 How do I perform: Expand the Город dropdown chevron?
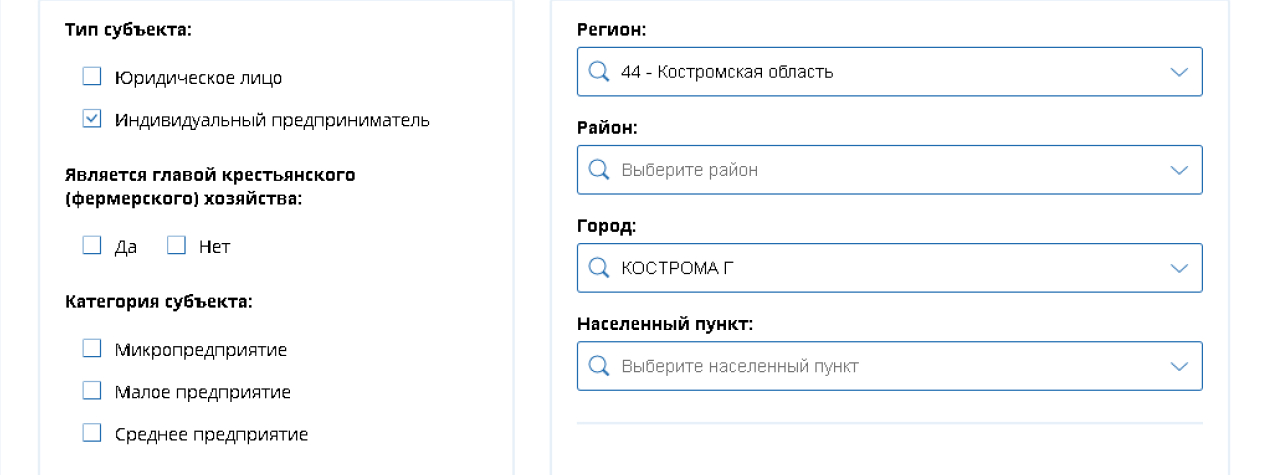tap(1179, 268)
